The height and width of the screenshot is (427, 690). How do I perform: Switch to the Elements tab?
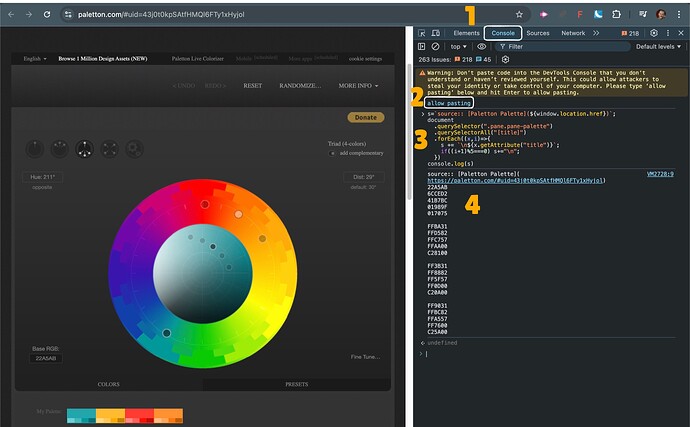[x=466, y=33]
